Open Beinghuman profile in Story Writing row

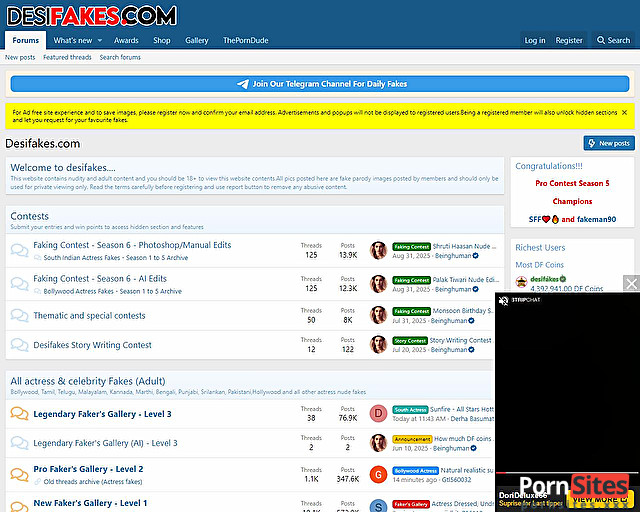click(x=449, y=350)
